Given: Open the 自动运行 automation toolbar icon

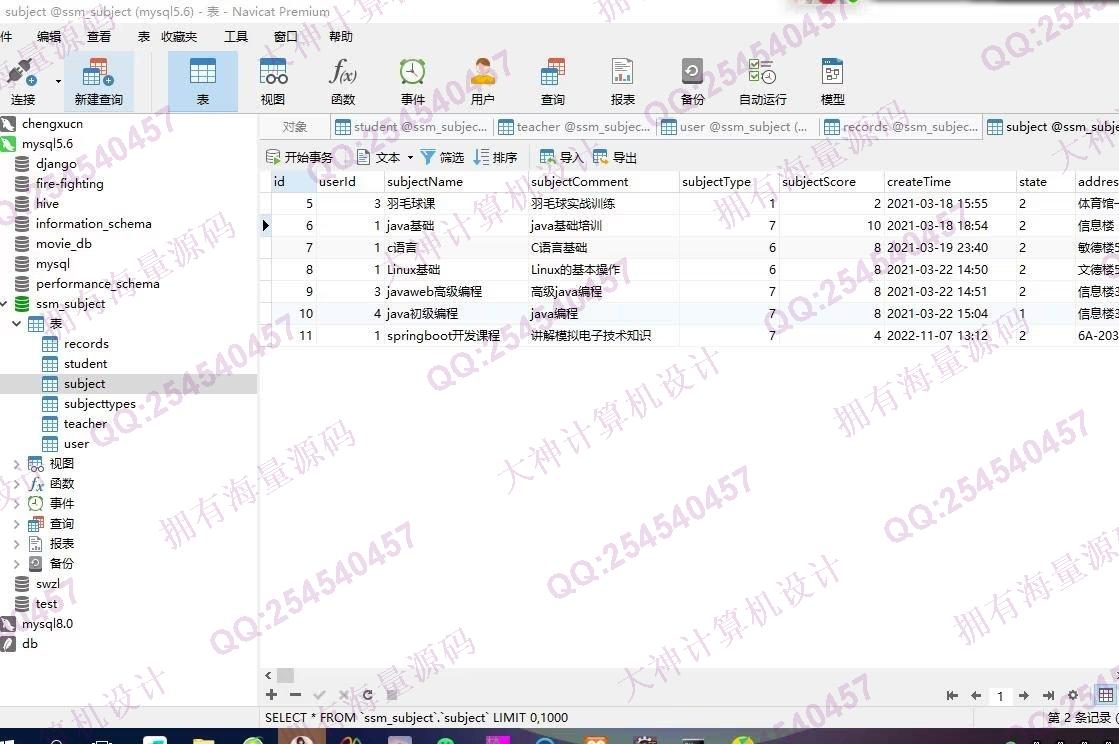Looking at the screenshot, I should pyautogui.click(x=762, y=81).
